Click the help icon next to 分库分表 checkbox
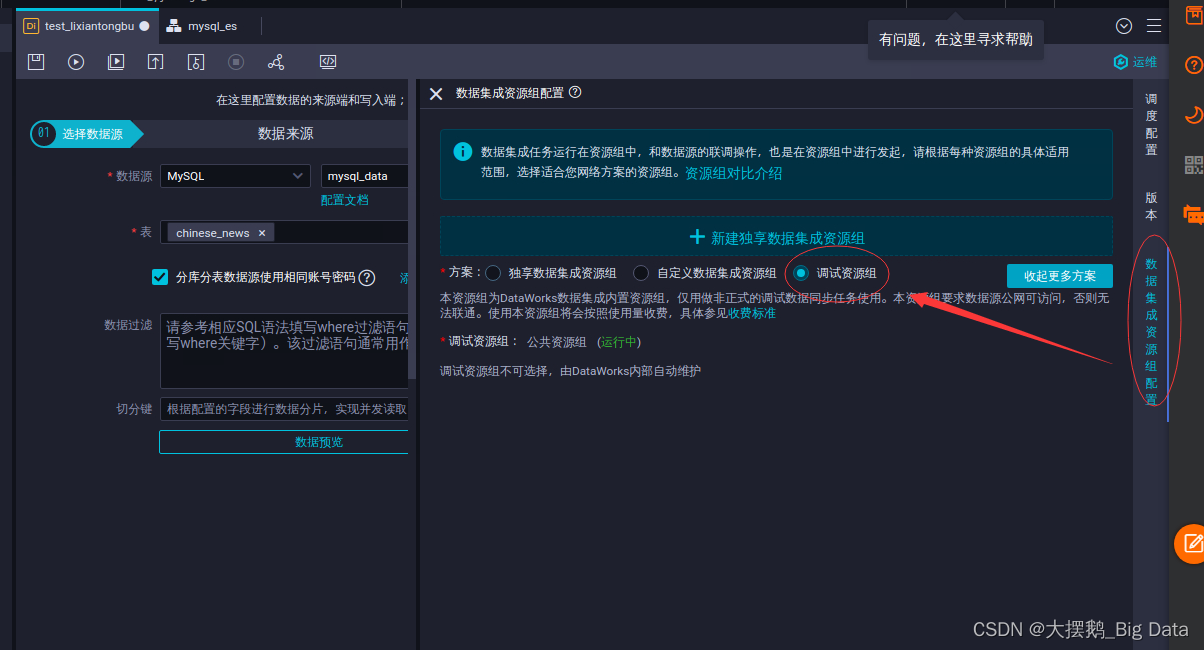Image resolution: width=1204 pixels, height=650 pixels. pyautogui.click(x=367, y=278)
